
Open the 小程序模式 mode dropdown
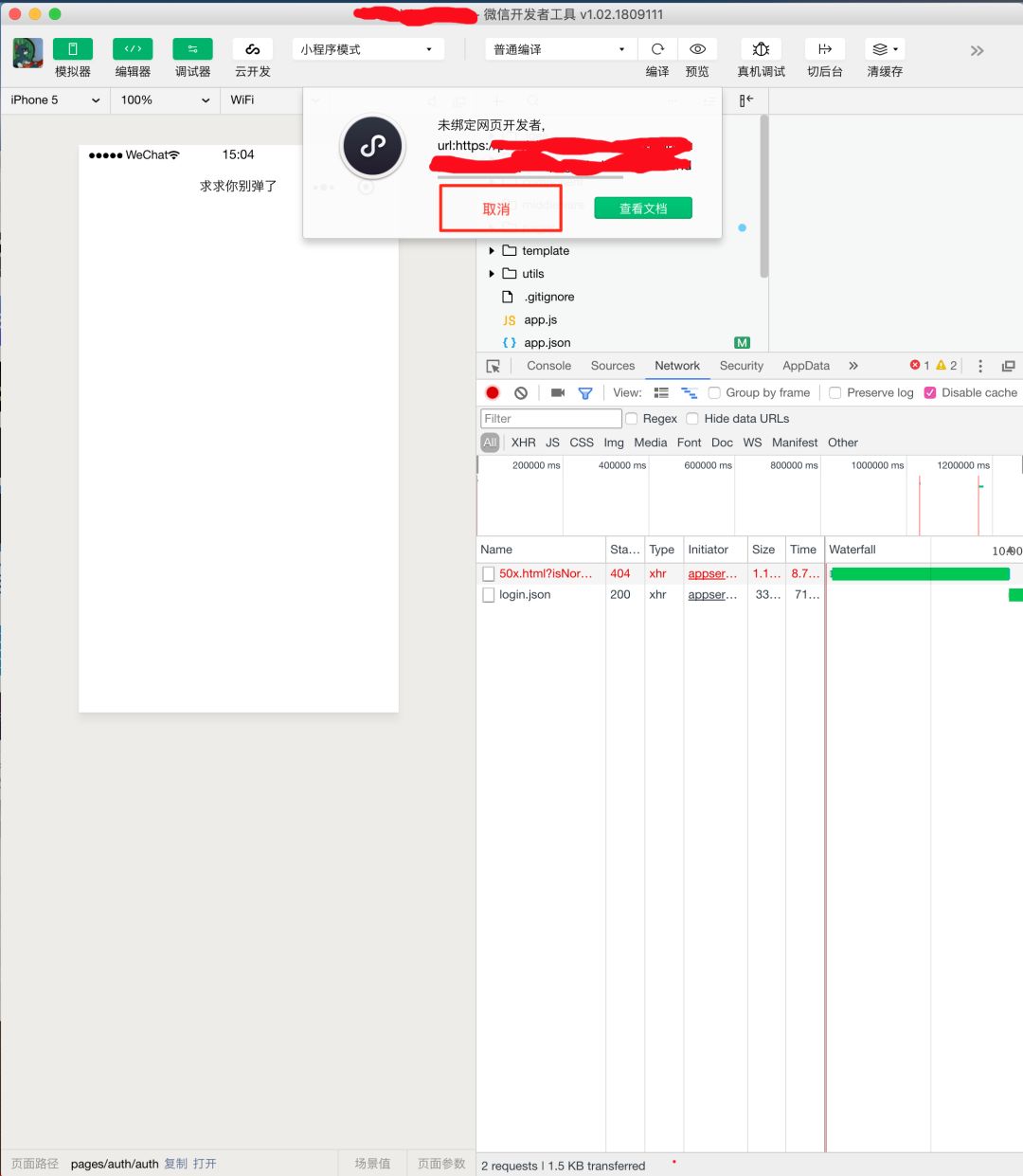pos(368,49)
